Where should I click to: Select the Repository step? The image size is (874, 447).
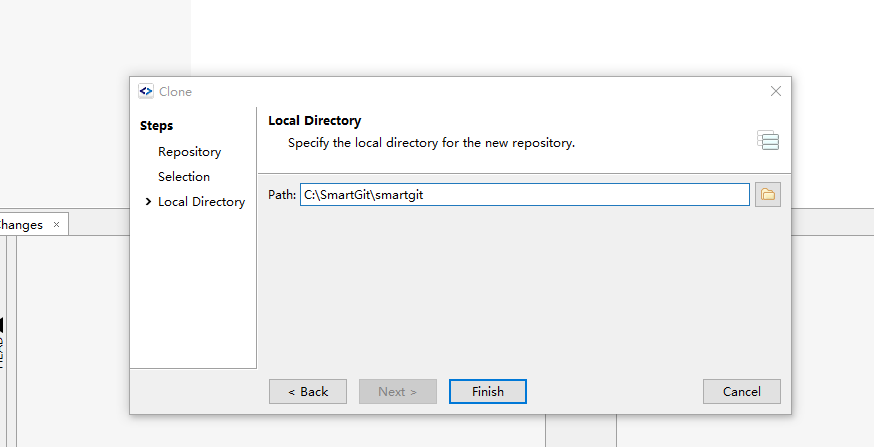point(189,152)
